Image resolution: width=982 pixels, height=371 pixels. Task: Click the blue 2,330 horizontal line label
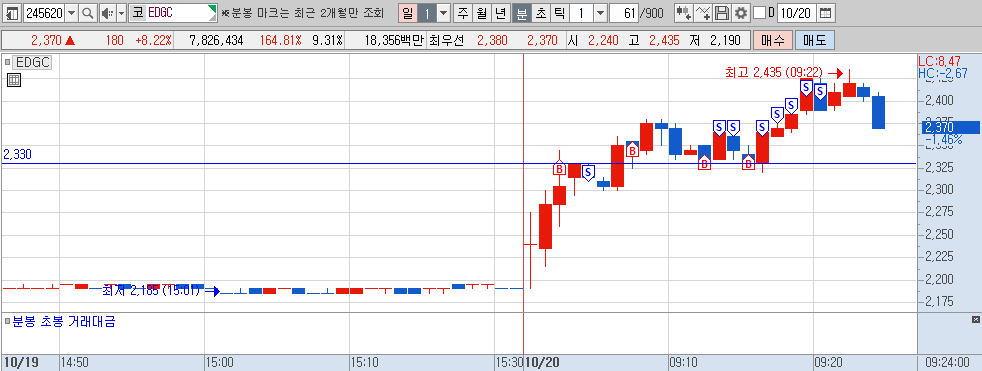17,154
